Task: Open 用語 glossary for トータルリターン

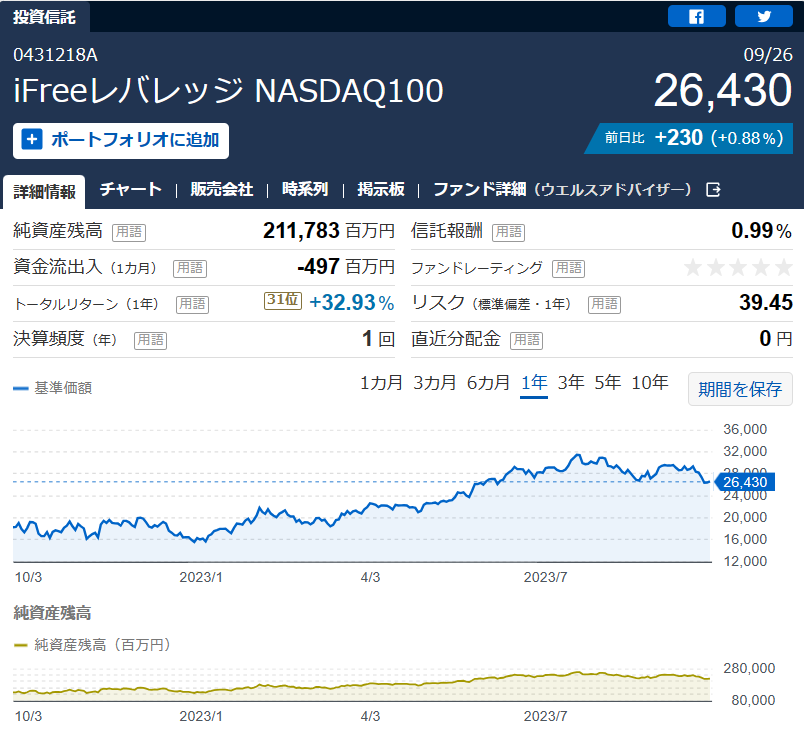Action: (192, 304)
